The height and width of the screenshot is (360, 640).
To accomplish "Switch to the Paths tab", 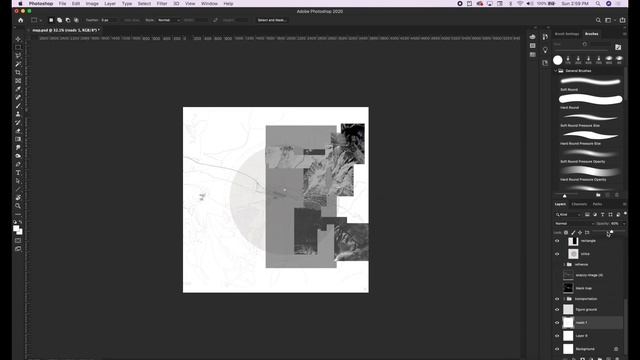I will (x=597, y=204).
